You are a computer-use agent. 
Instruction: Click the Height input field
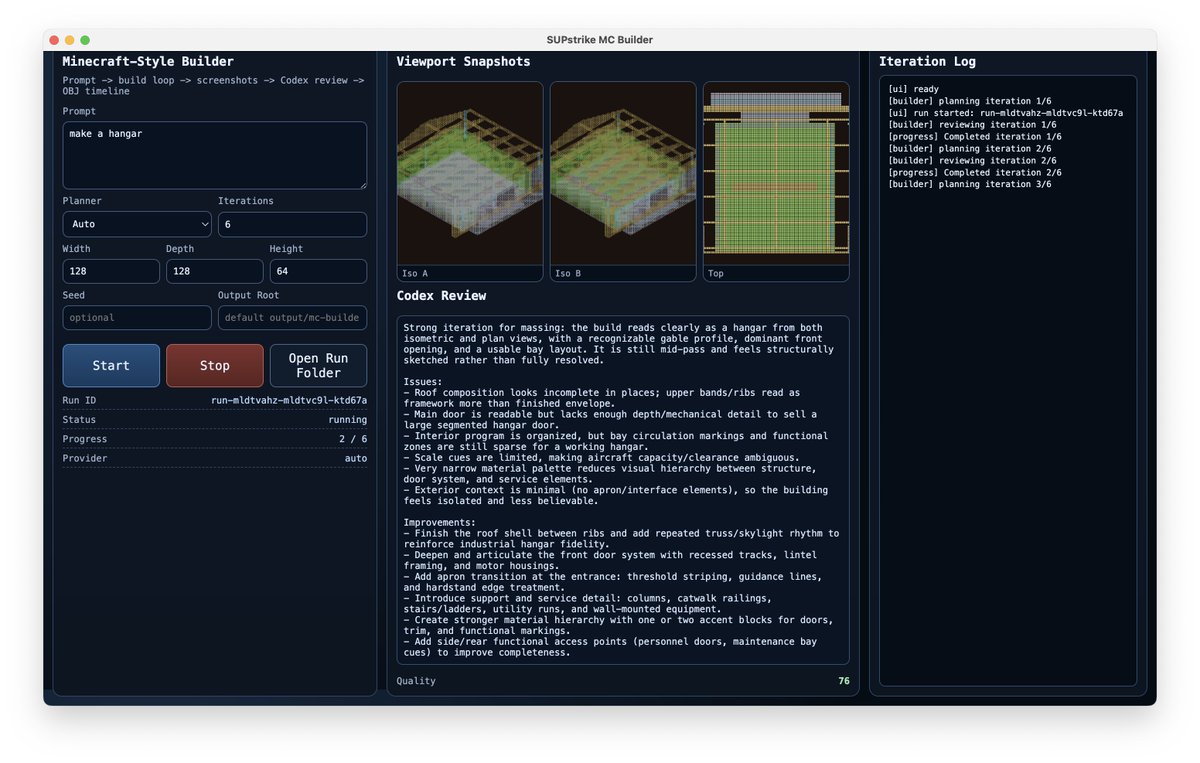(x=318, y=271)
